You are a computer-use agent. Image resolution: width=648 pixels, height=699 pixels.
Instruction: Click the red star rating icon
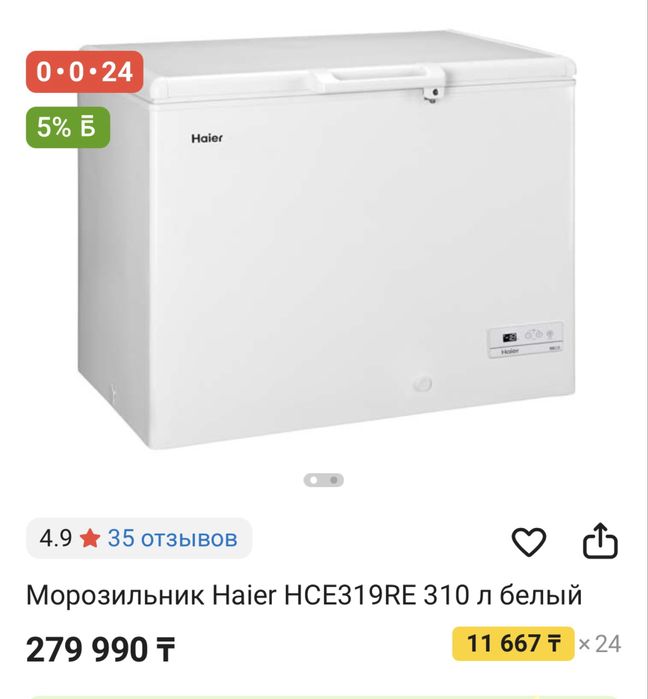coord(90,538)
